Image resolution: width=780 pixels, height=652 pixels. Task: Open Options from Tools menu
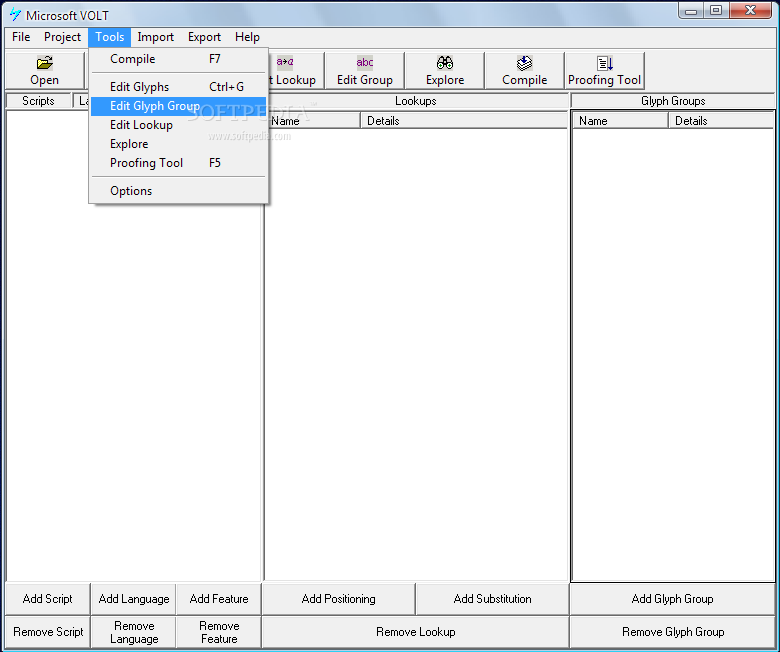point(178,191)
